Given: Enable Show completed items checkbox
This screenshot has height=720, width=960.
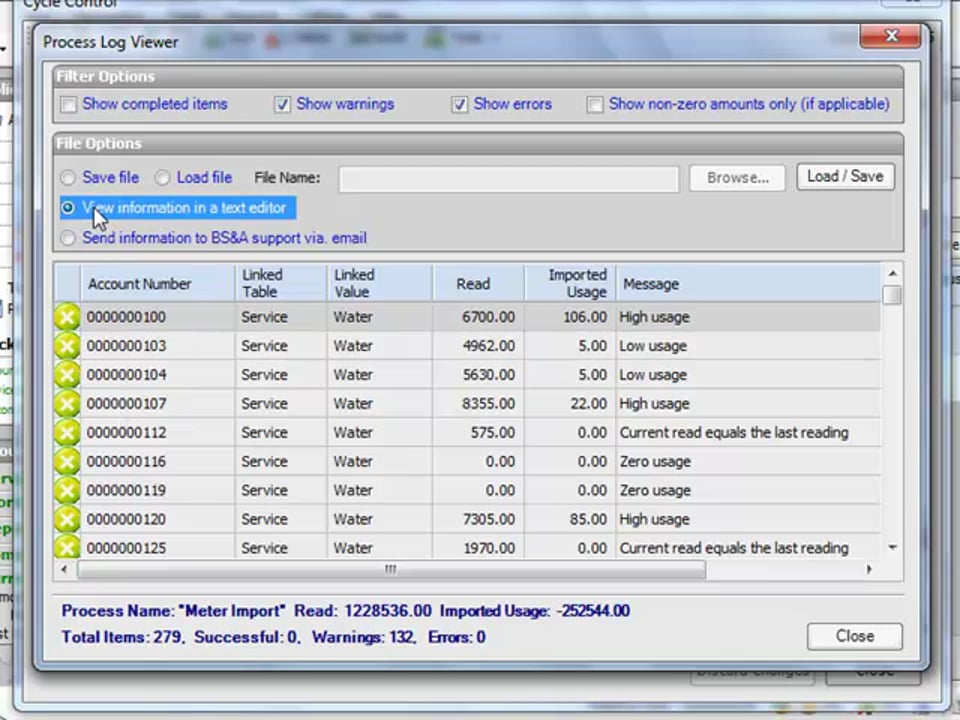Looking at the screenshot, I should [x=69, y=105].
